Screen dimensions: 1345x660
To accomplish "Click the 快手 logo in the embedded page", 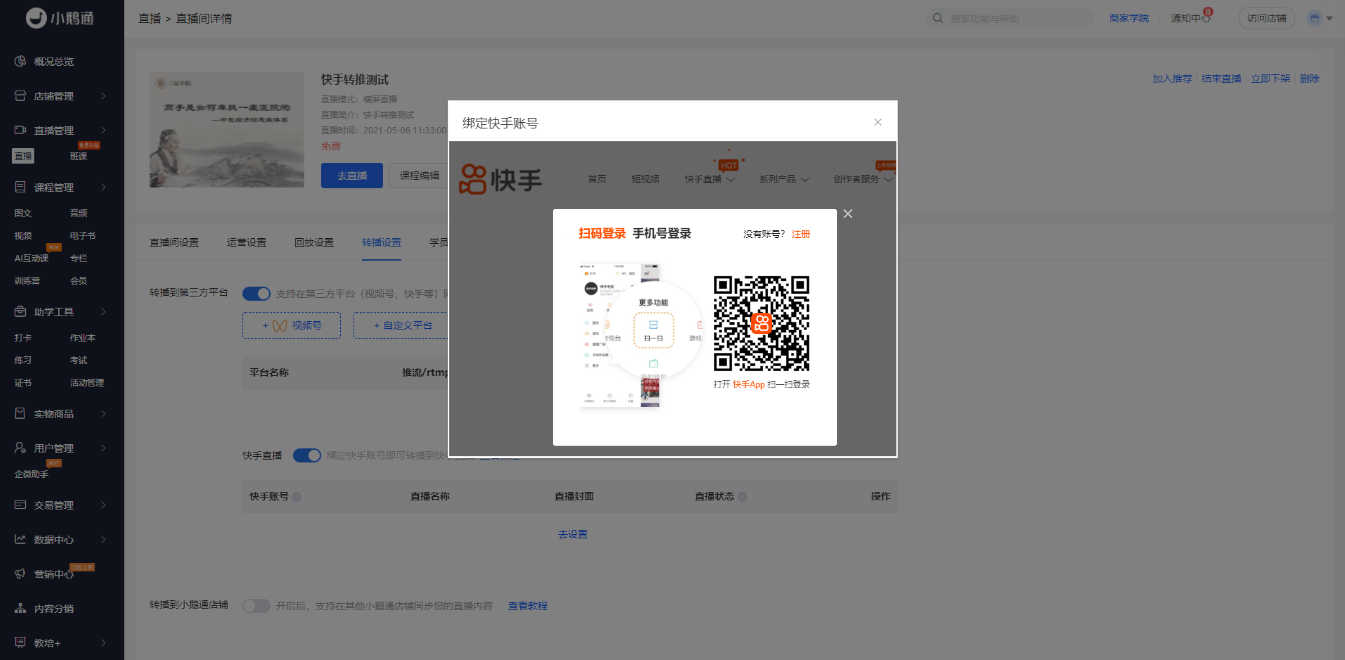I will [x=500, y=179].
